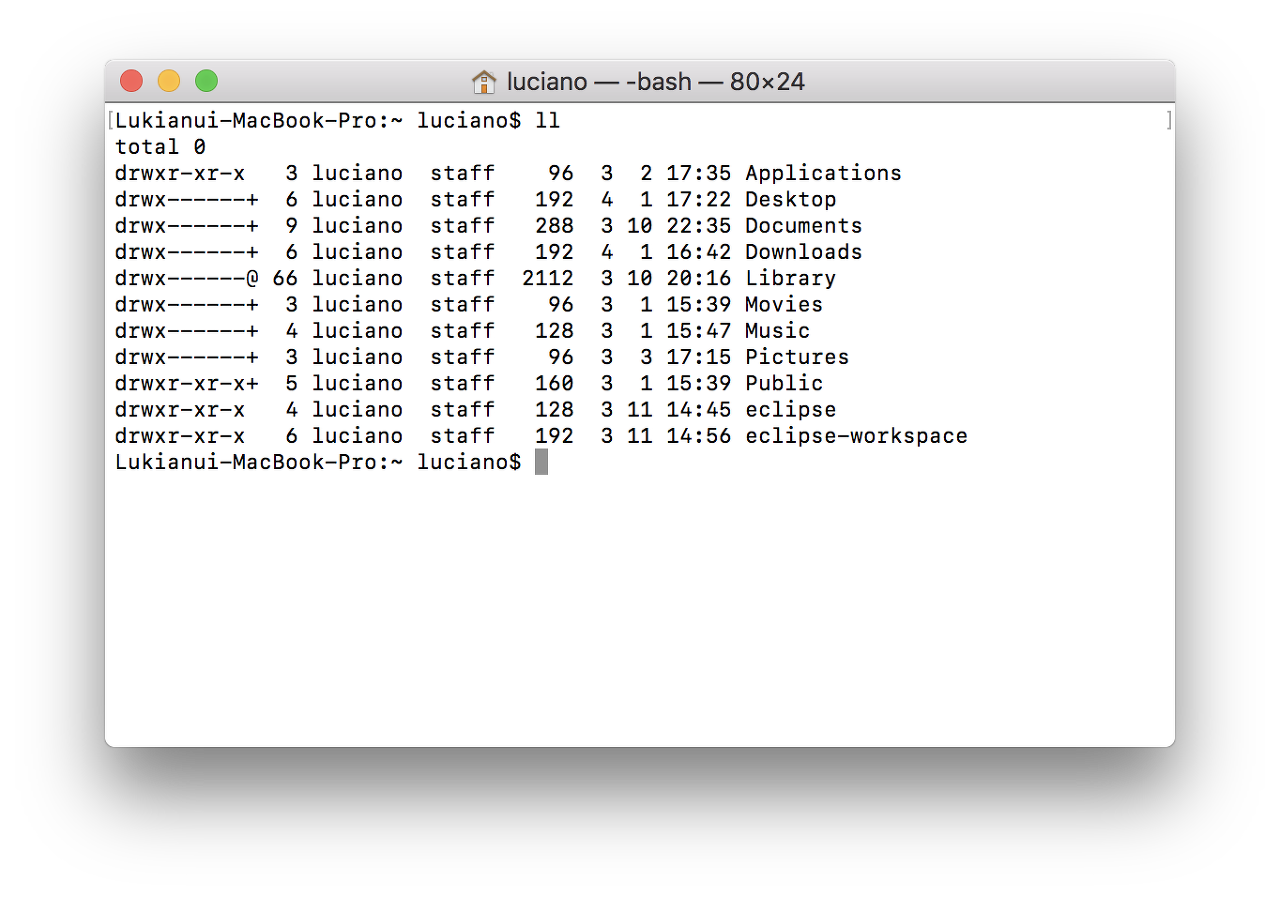Click the home folder icon in title bar

click(484, 81)
